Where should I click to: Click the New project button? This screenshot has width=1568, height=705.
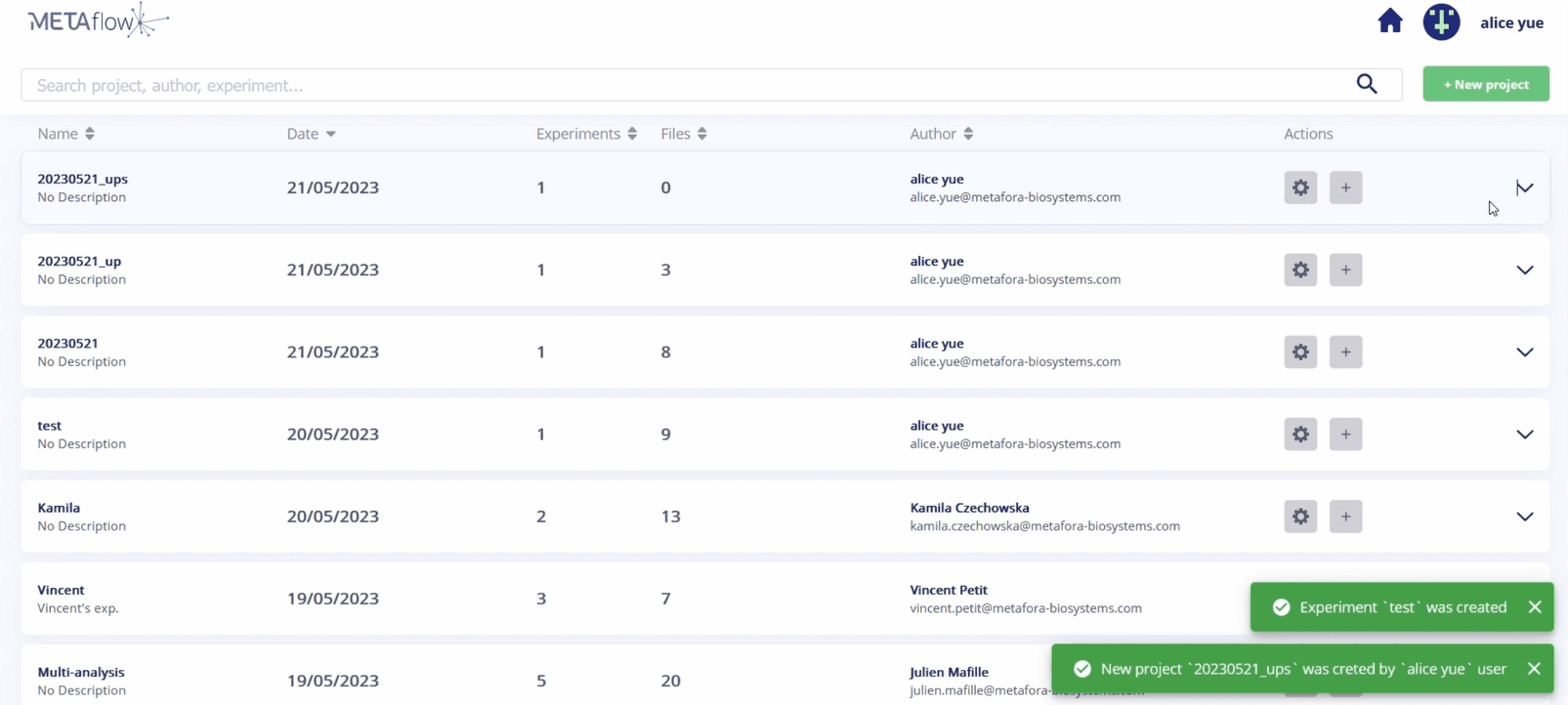pyautogui.click(x=1485, y=84)
